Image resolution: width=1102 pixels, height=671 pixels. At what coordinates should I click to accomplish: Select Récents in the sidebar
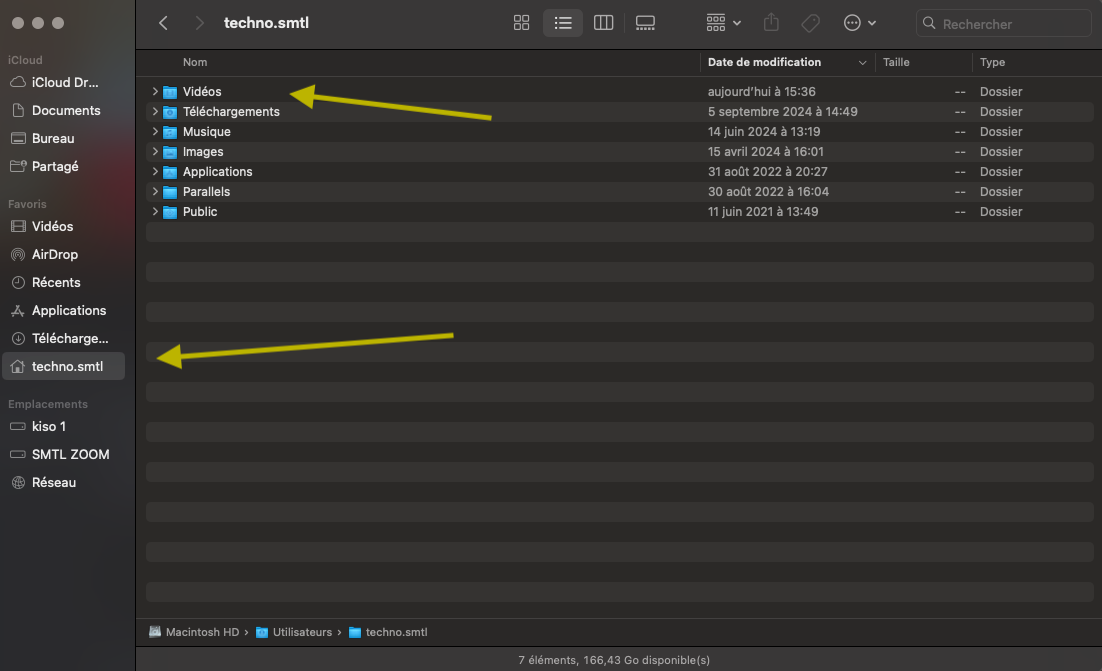[56, 282]
